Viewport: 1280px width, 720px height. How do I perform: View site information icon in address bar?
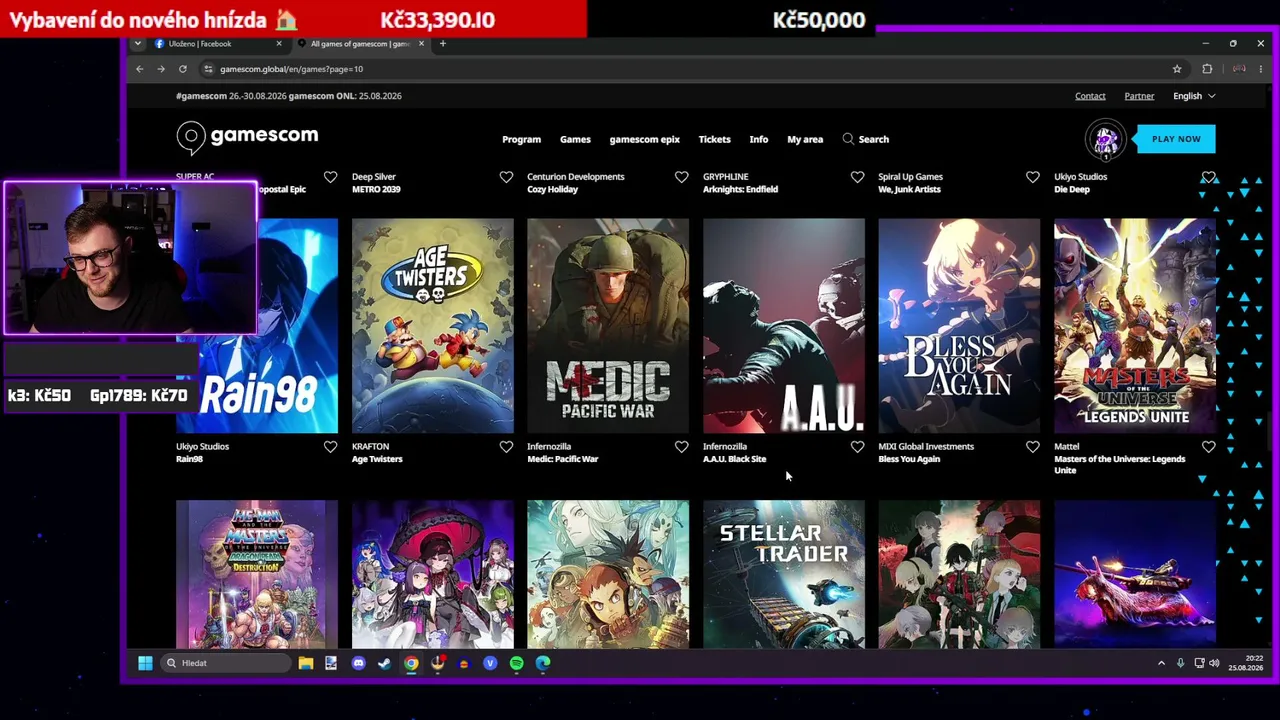tap(208, 69)
